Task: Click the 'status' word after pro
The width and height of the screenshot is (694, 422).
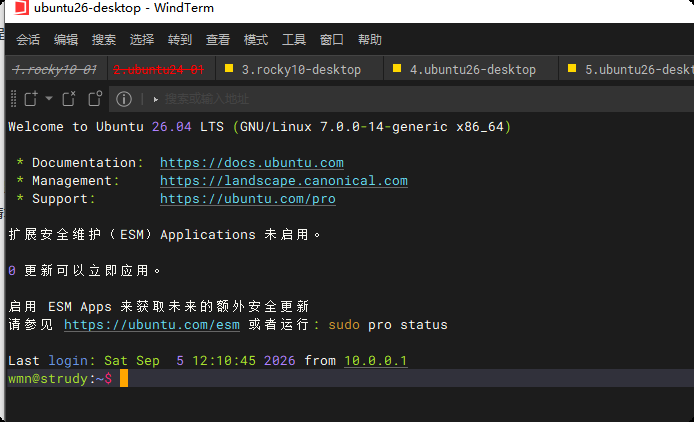Action: point(424,325)
